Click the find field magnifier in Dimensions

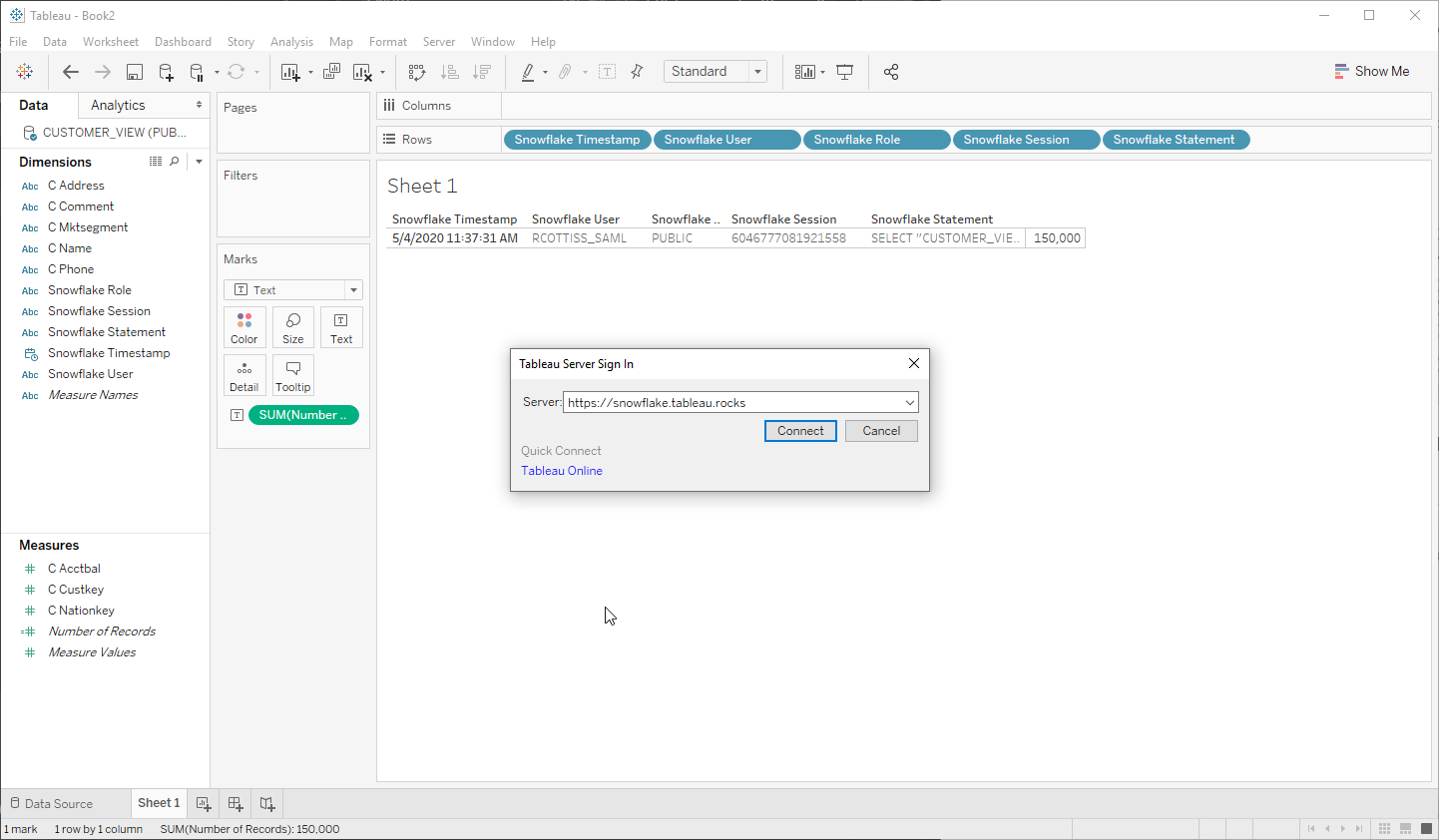coord(175,162)
